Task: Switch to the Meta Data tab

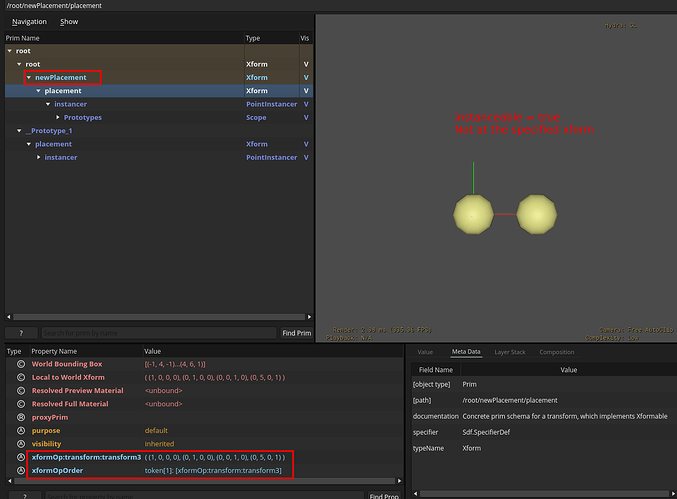Action: click(466, 352)
